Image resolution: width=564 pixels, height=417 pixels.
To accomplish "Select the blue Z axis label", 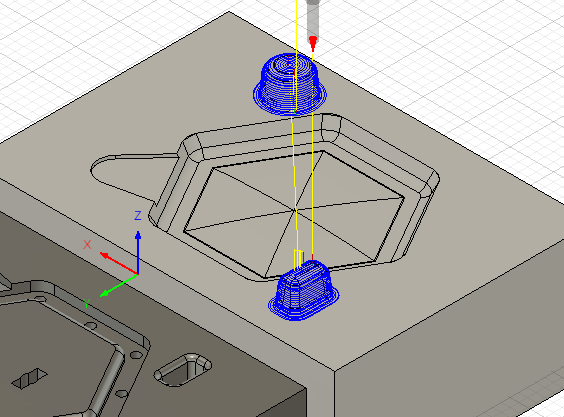I will coord(138,216).
